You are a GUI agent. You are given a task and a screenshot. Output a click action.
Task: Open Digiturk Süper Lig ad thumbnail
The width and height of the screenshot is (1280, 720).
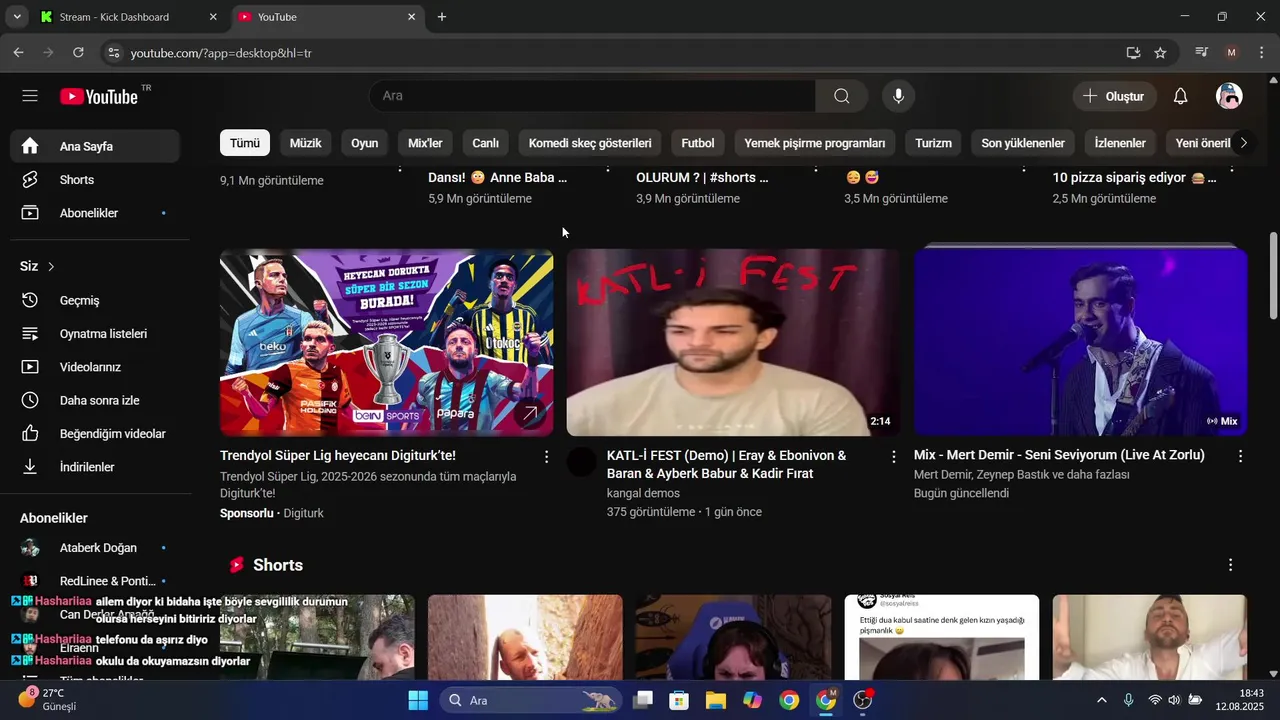pos(386,342)
